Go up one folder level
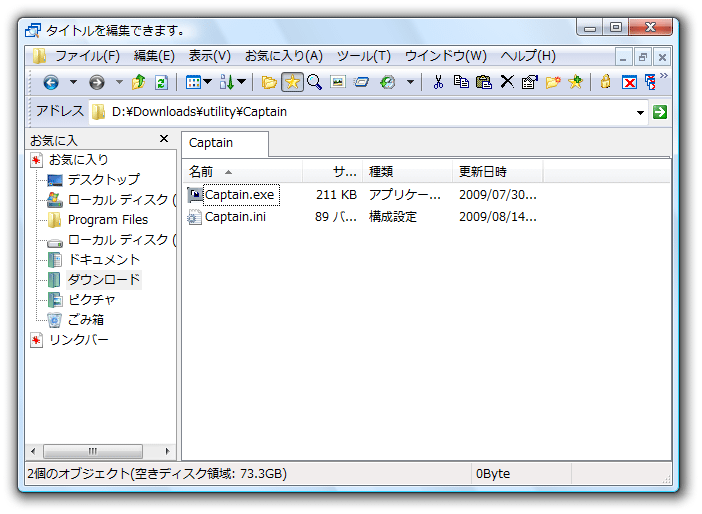The image size is (702, 514). pyautogui.click(x=138, y=82)
